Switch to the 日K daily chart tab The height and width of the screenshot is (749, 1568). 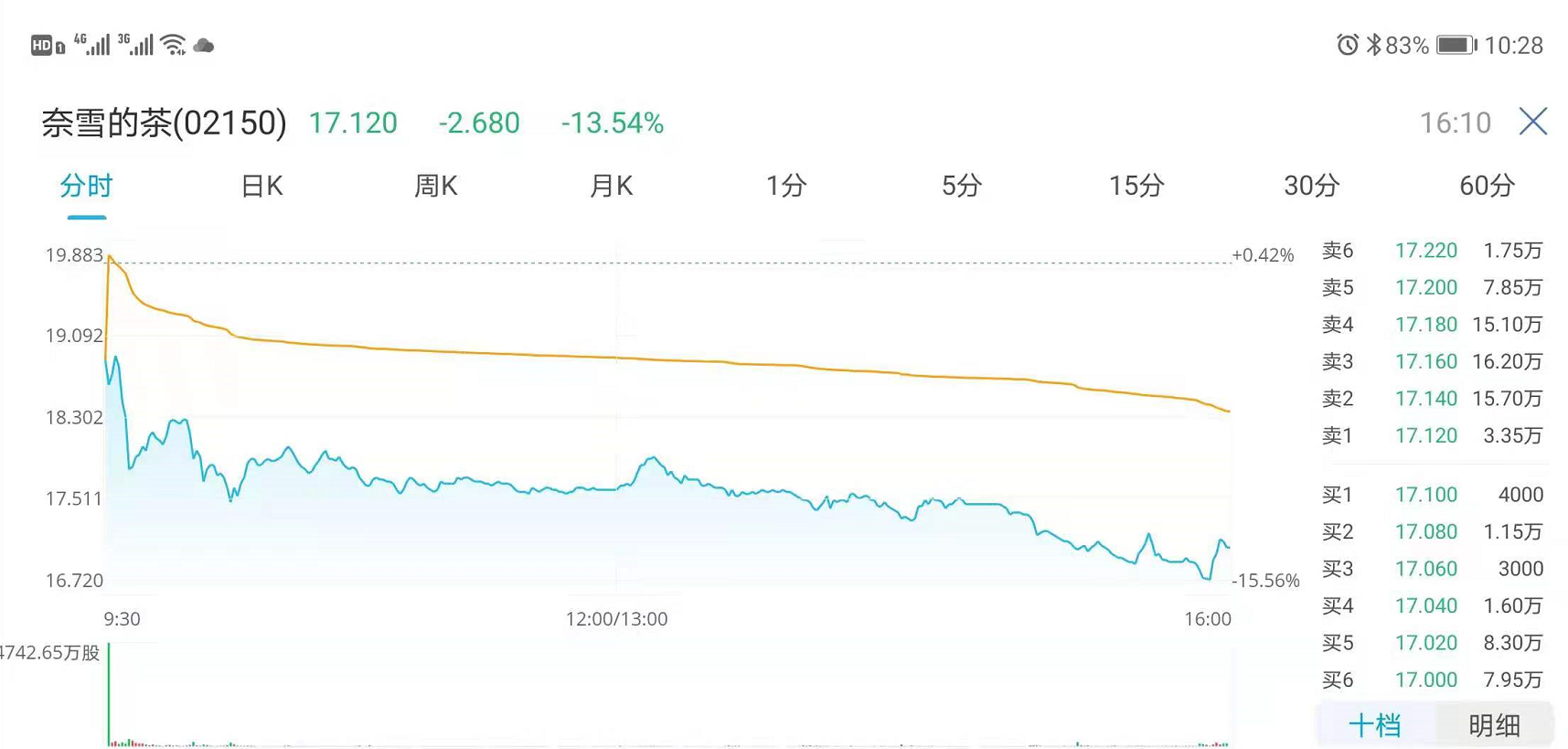[x=261, y=187]
